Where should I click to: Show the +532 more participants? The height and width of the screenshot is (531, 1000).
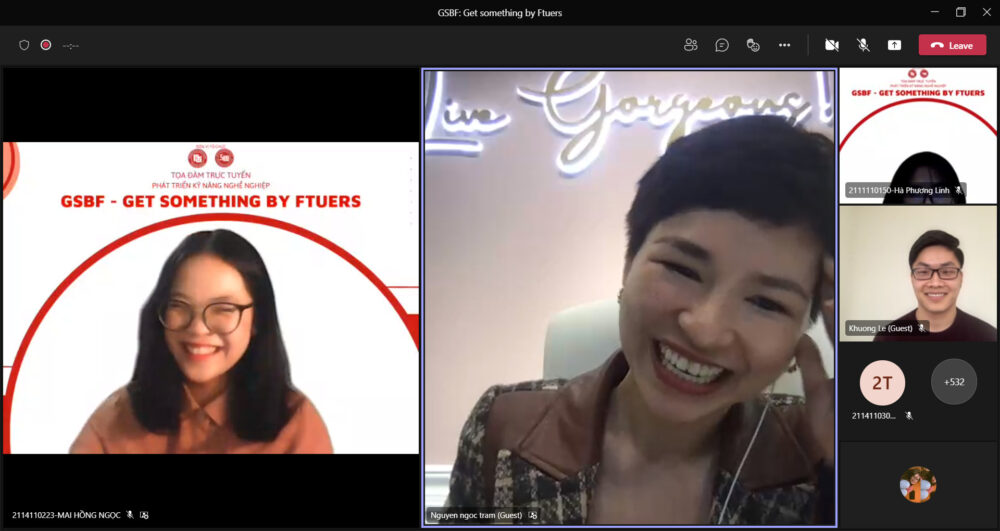pyautogui.click(x=953, y=382)
